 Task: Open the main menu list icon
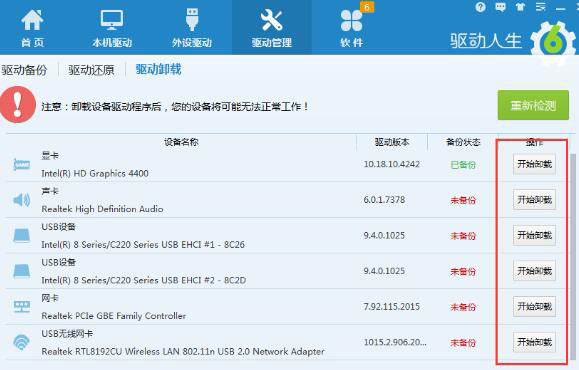tap(541, 7)
